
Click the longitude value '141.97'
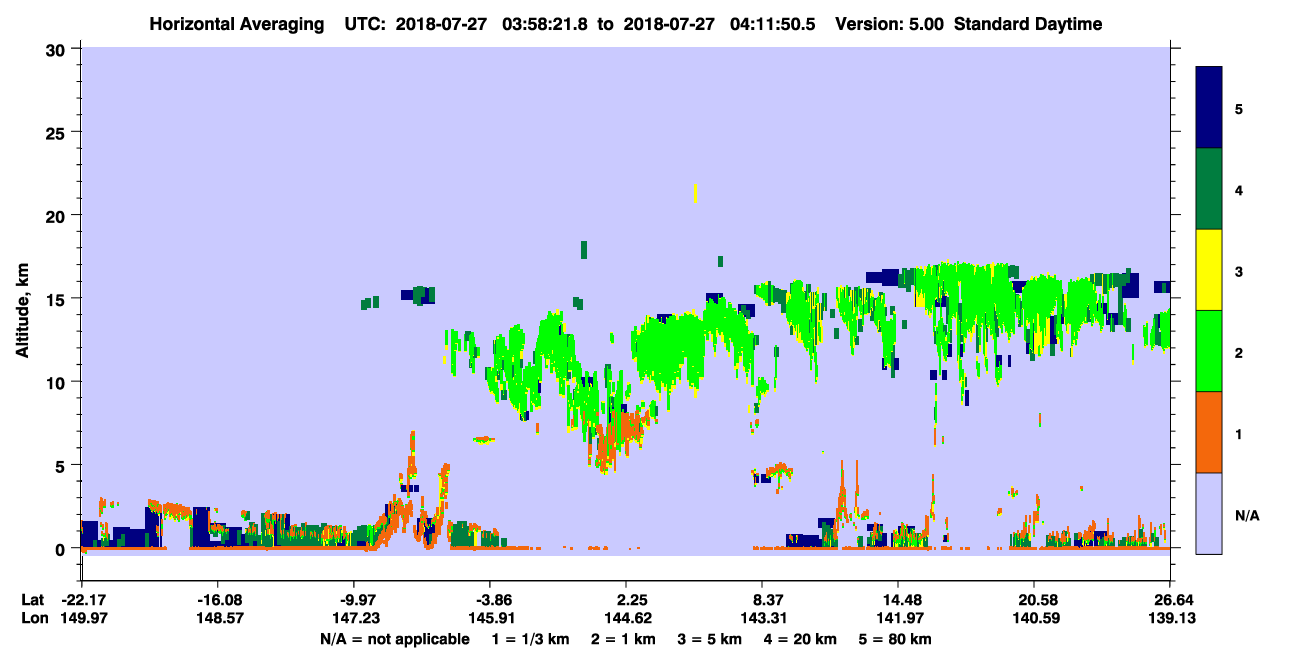click(898, 618)
